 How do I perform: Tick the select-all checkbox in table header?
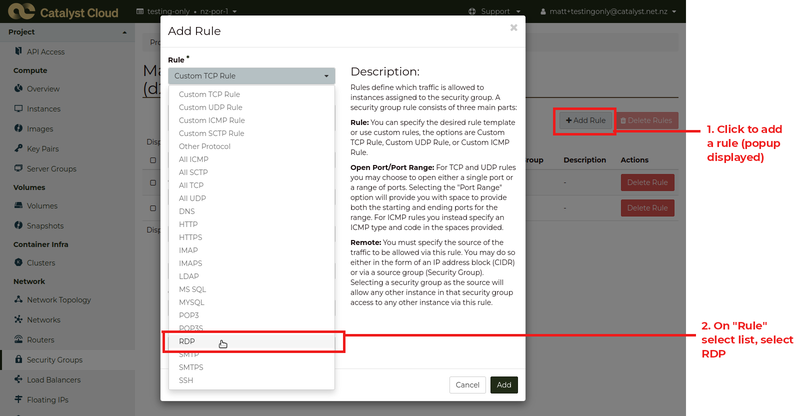(x=153, y=160)
